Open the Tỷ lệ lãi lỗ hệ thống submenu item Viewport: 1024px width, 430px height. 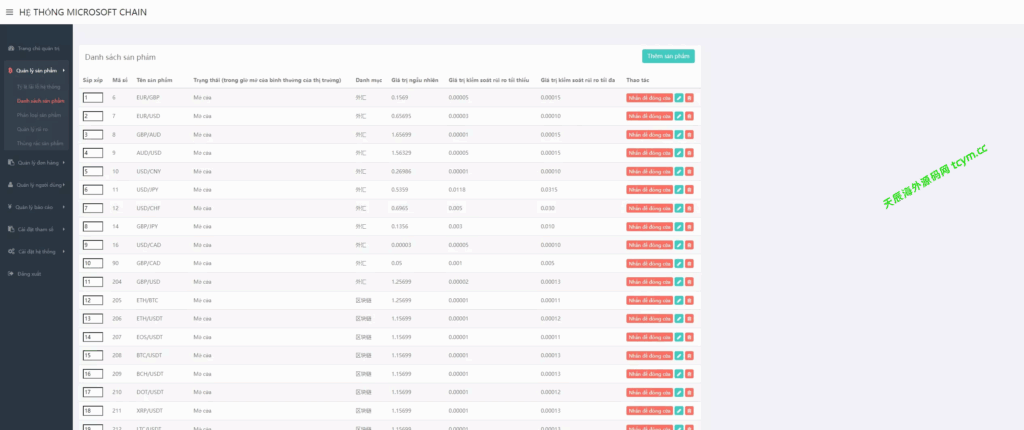[39, 86]
